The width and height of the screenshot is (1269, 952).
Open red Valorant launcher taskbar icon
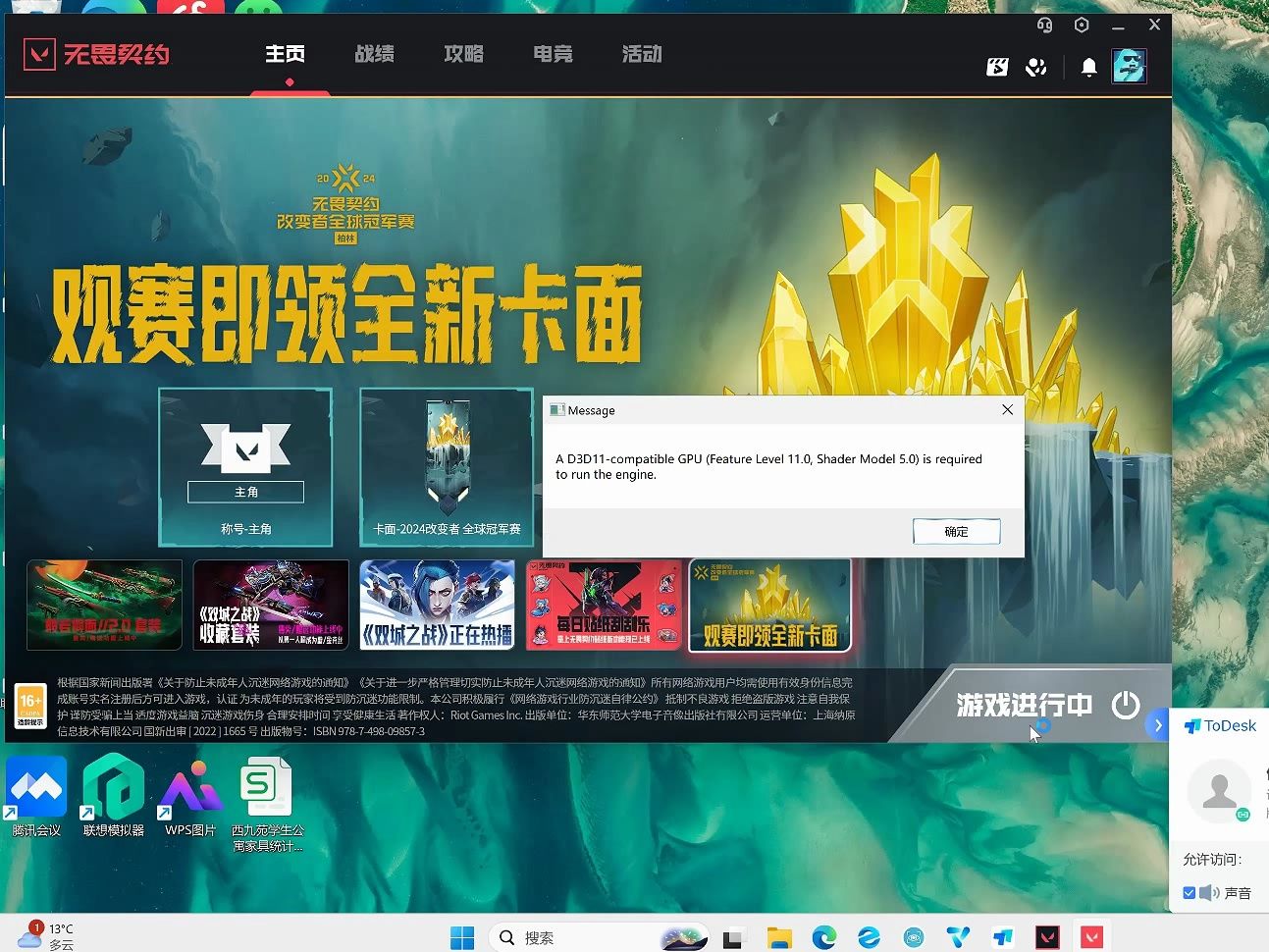[x=1091, y=938]
